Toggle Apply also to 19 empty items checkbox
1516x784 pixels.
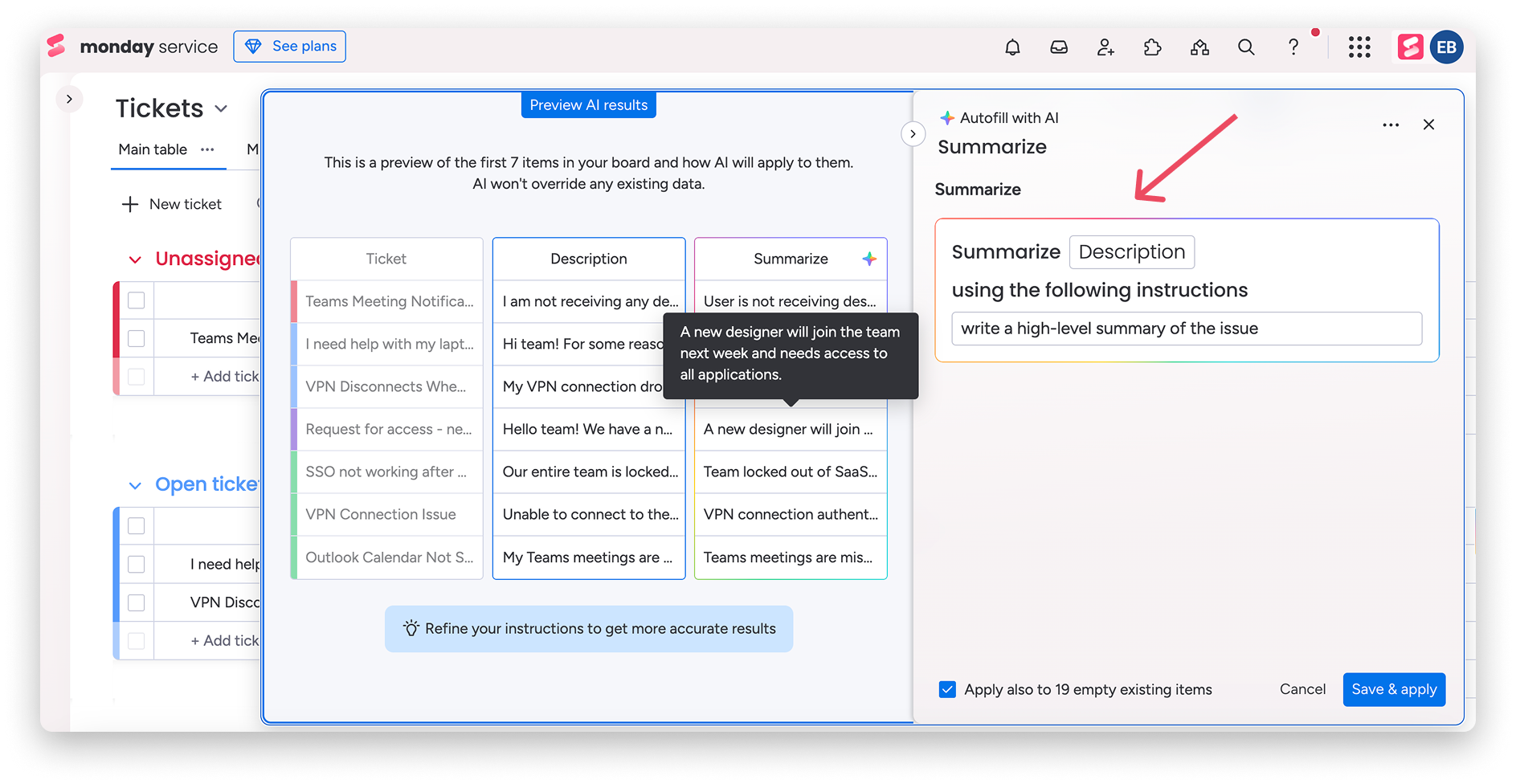[947, 689]
